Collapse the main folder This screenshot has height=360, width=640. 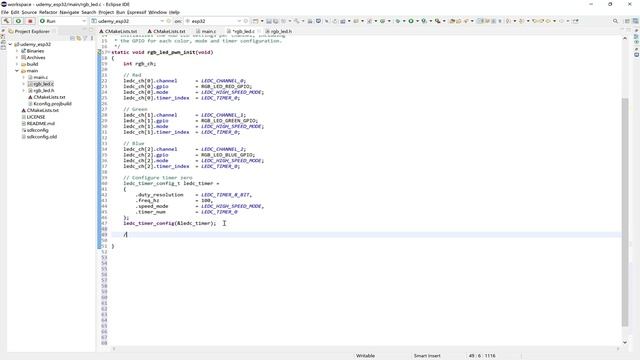click(x=17, y=71)
